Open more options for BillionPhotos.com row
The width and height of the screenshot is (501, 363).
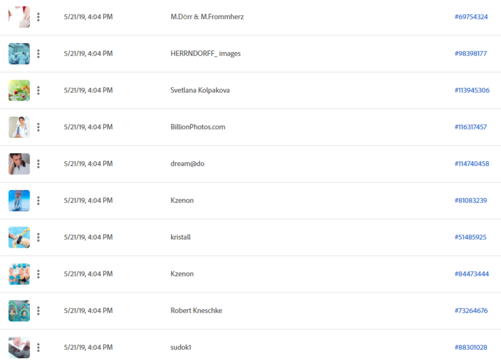point(38,127)
